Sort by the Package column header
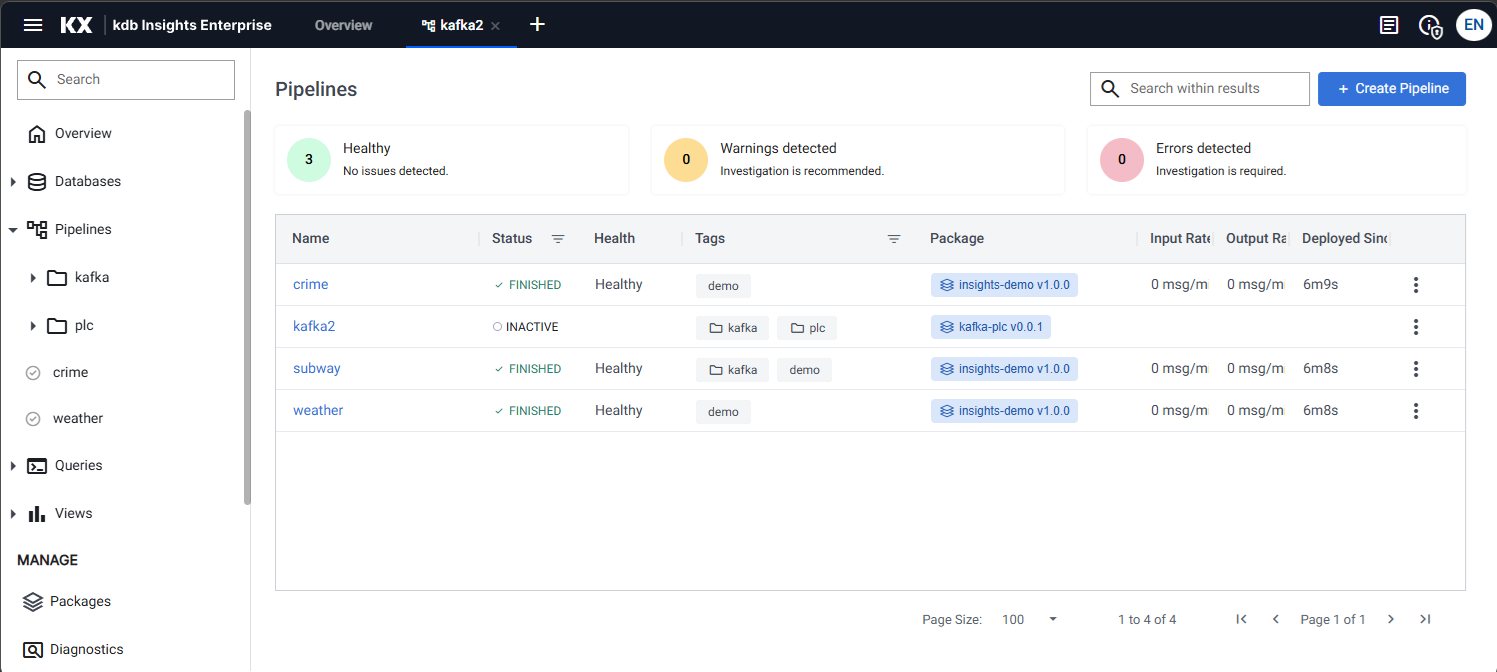The image size is (1497, 672). 957,239
